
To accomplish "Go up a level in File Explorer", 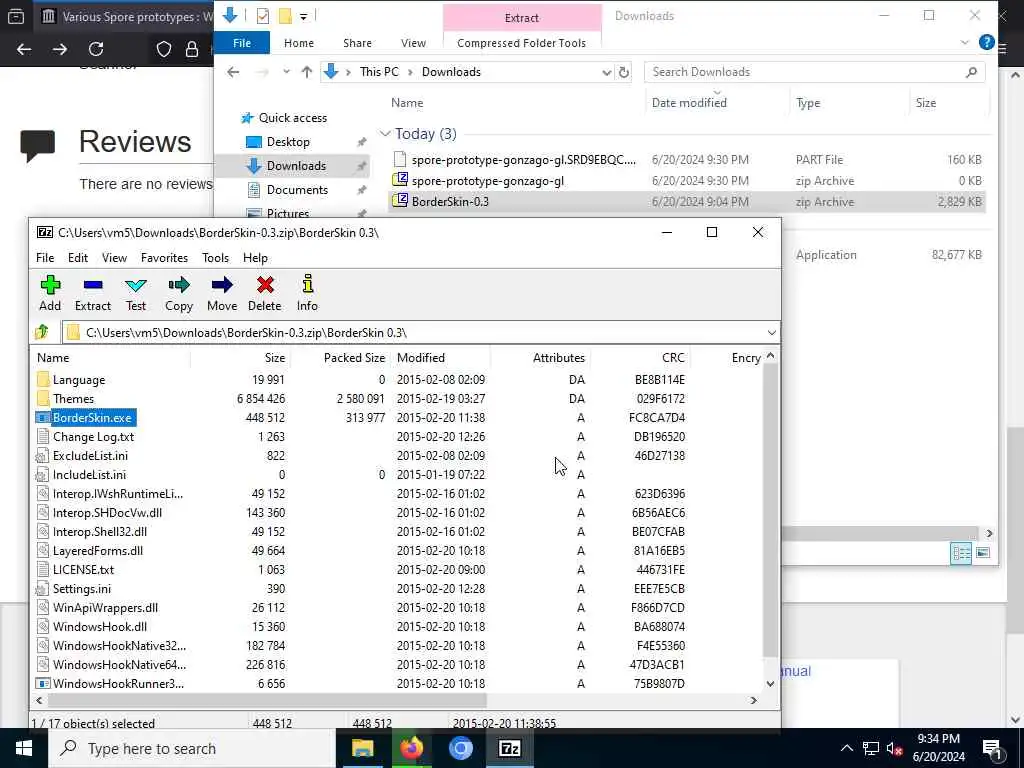I will click(x=306, y=72).
